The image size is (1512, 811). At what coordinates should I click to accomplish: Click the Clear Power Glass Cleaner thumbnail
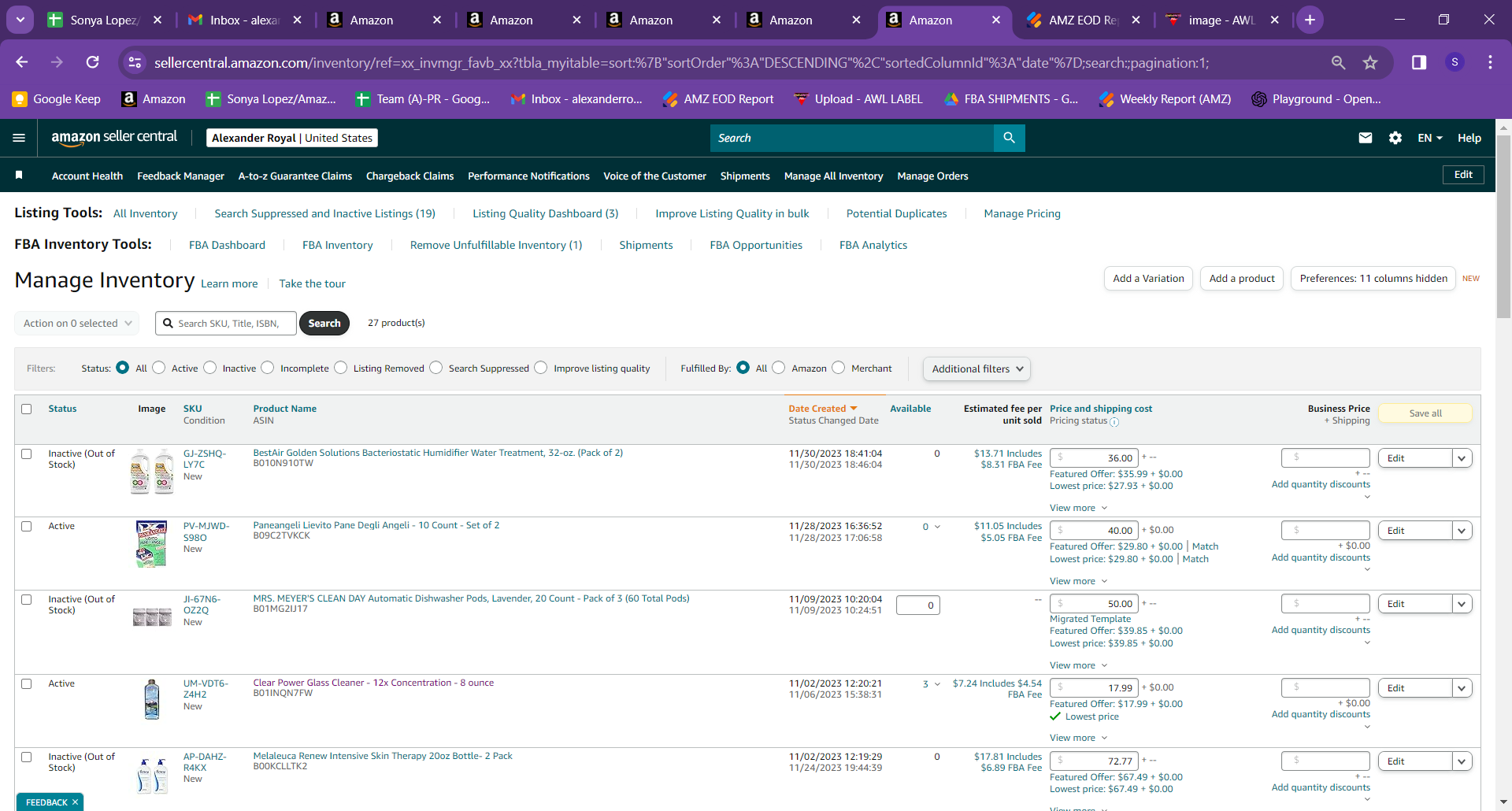pos(152,700)
